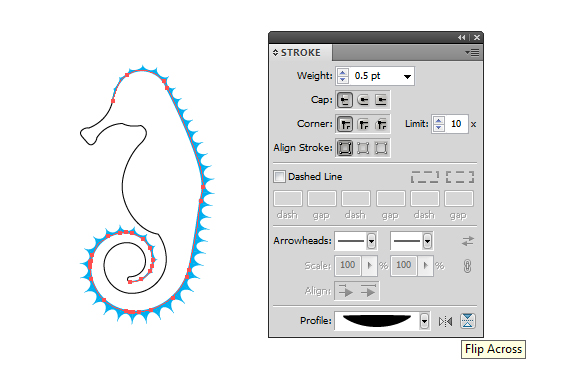Choose the Round Join corner icon
565x387 pixels.
[x=363, y=124]
